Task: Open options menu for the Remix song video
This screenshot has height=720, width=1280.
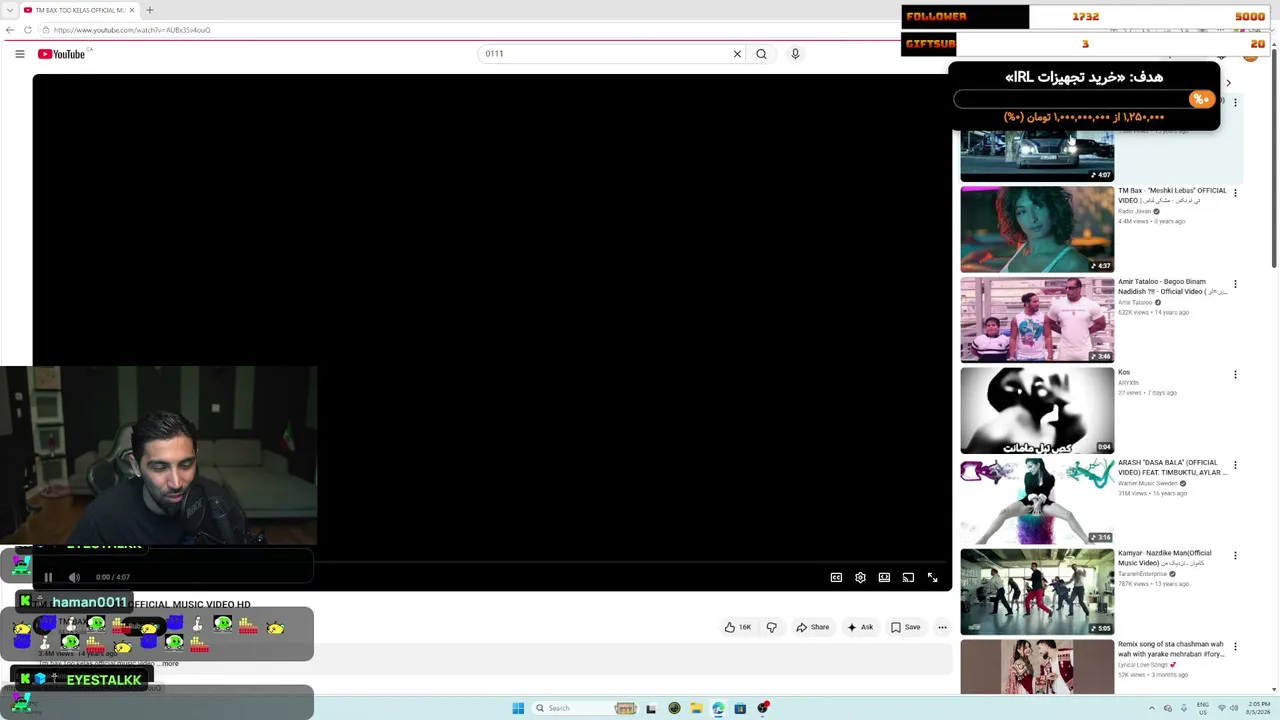Action: (x=1235, y=647)
